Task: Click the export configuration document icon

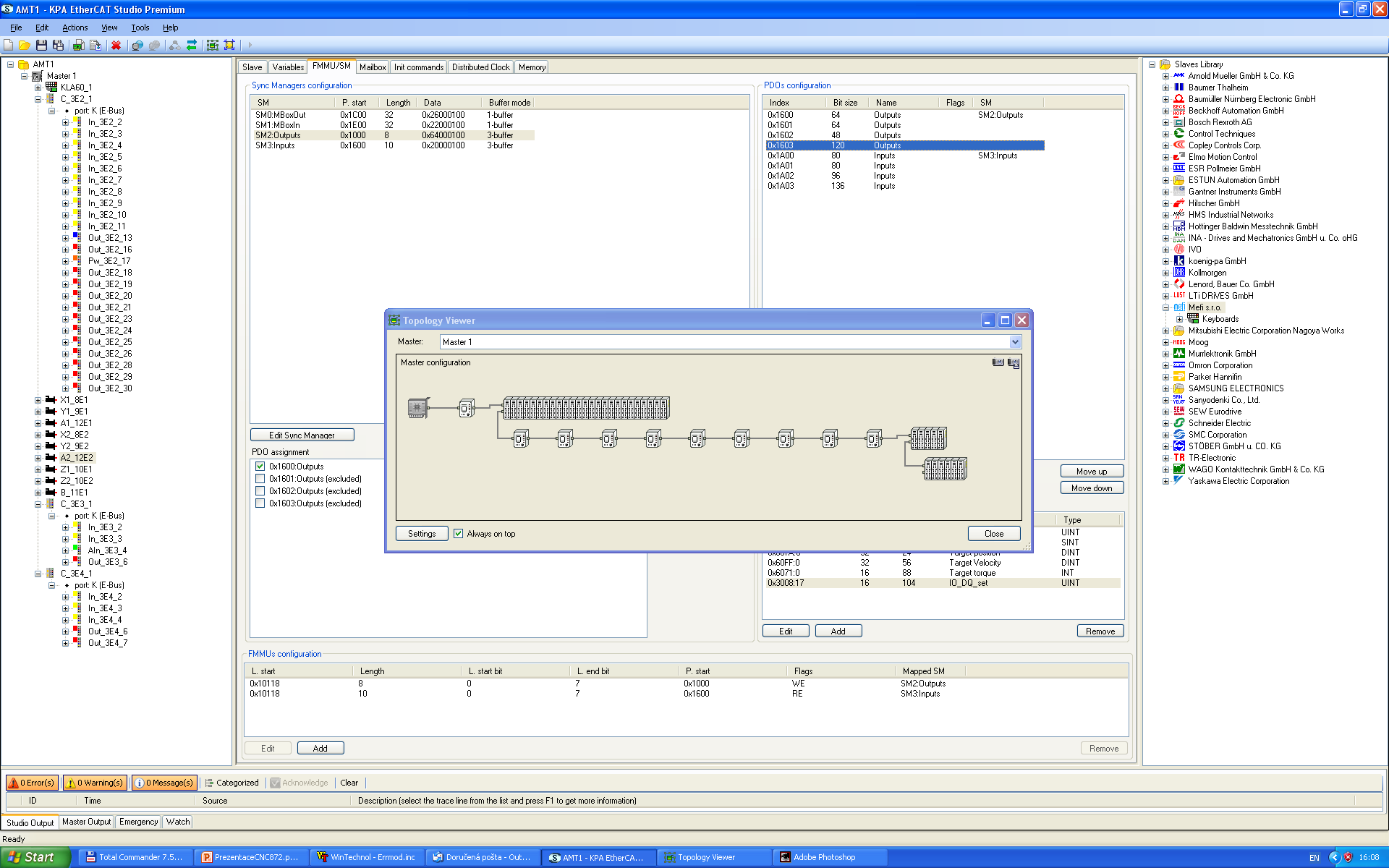Action: point(95,45)
